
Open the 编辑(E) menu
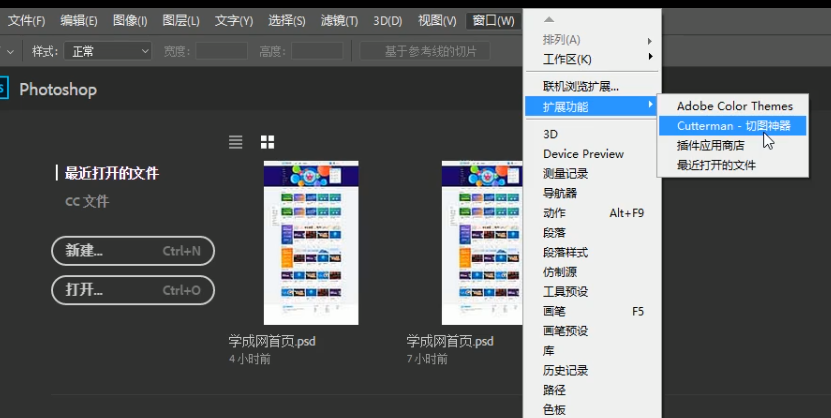pos(78,21)
